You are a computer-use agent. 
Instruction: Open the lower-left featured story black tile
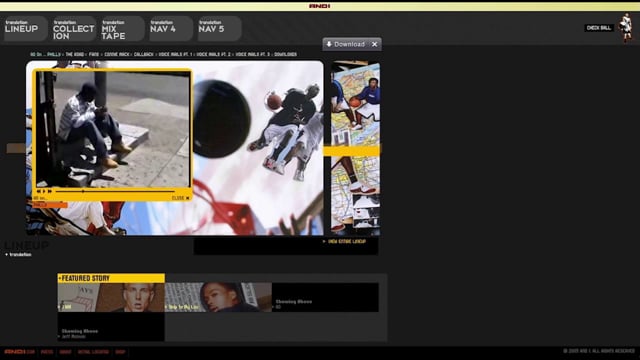click(111, 327)
